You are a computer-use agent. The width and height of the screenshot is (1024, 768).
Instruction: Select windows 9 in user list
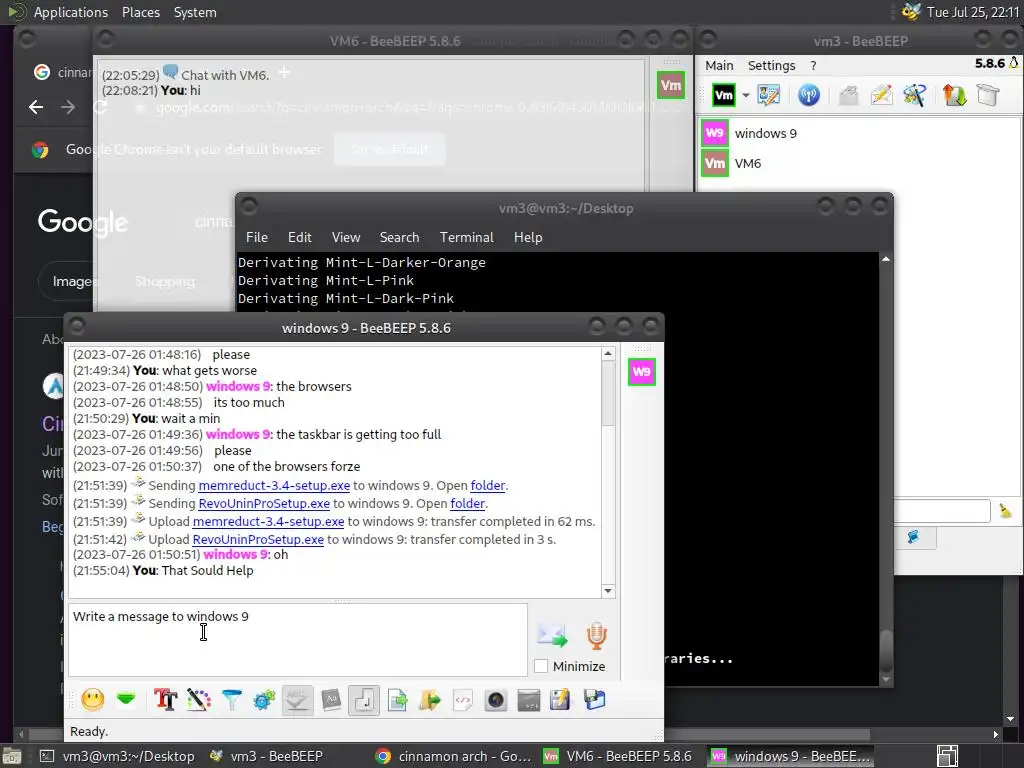click(x=859, y=133)
